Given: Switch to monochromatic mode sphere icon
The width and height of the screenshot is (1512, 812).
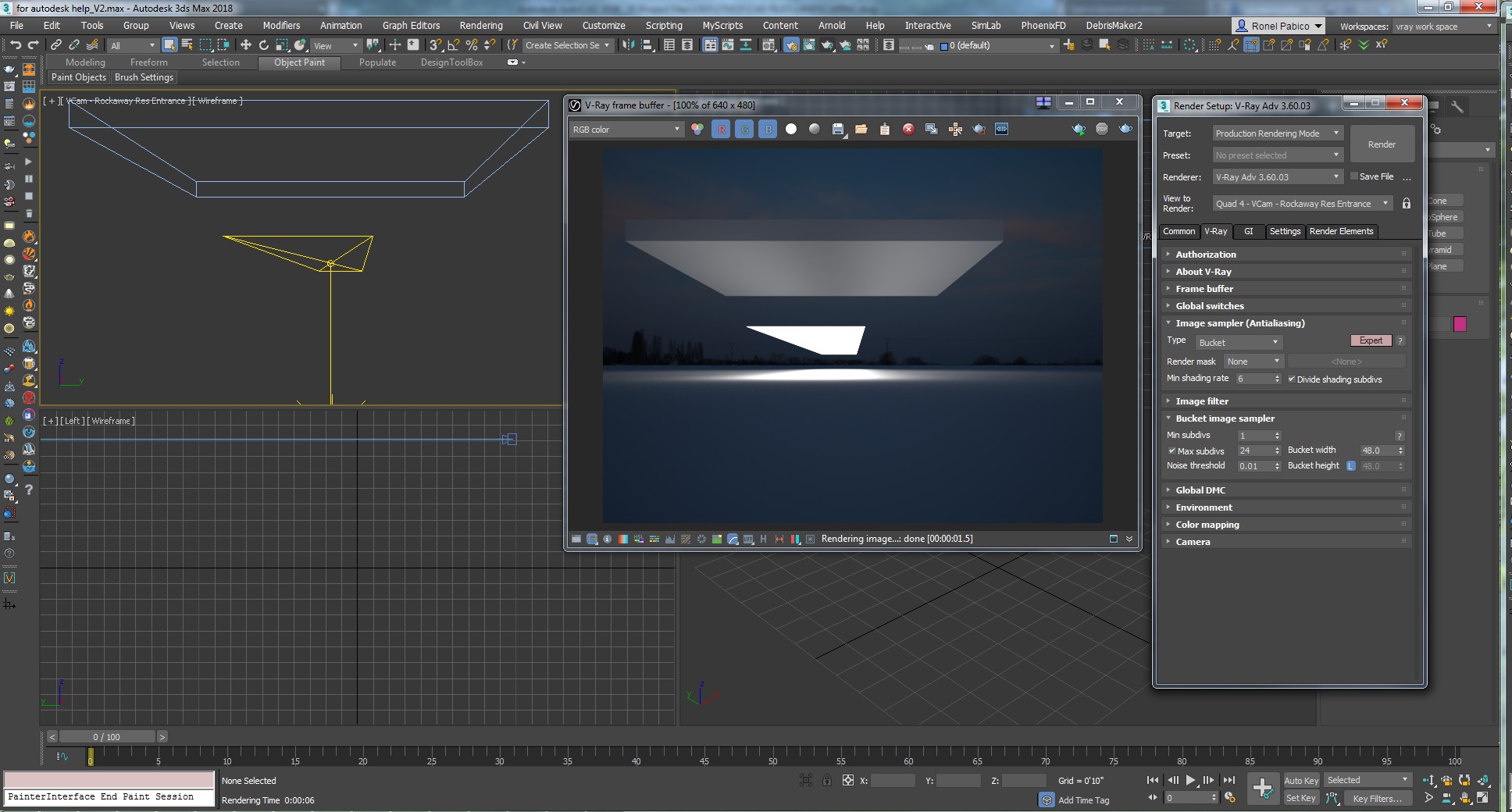Looking at the screenshot, I should [815, 129].
